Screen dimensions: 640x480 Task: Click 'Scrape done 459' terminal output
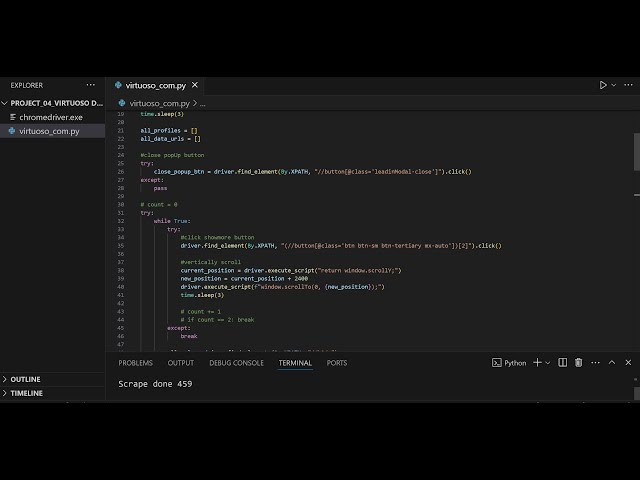[155, 384]
